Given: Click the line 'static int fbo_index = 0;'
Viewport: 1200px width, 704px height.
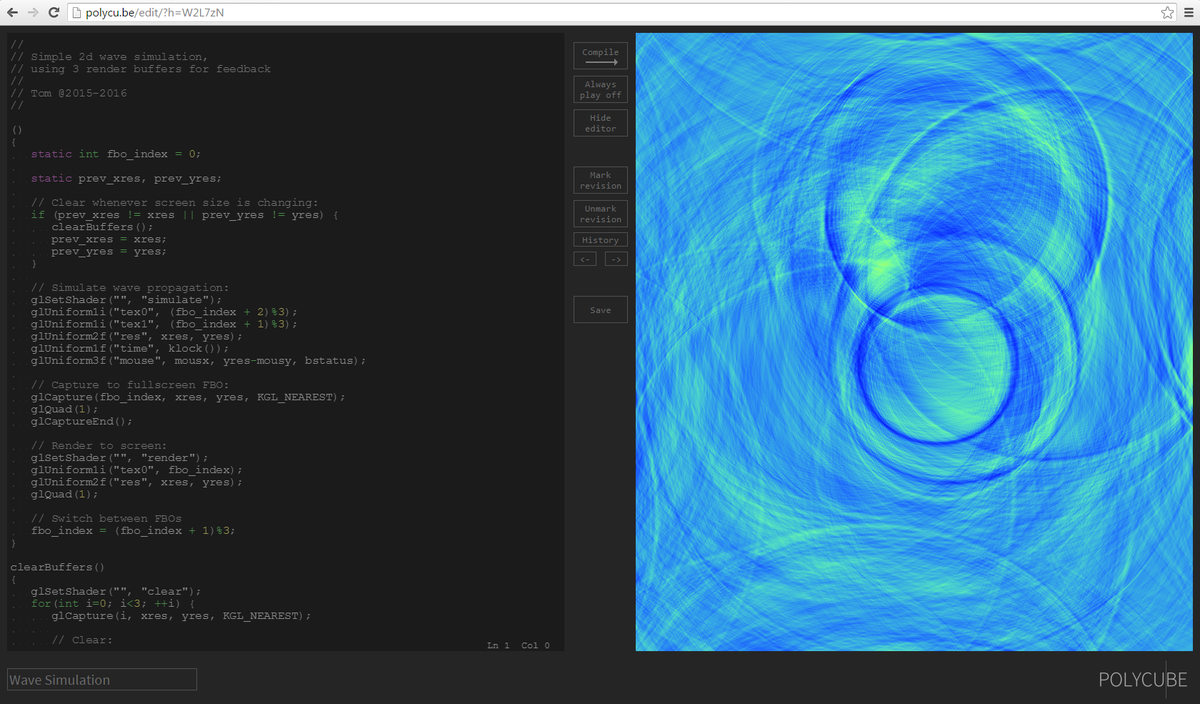Looking at the screenshot, I should click(x=116, y=154).
